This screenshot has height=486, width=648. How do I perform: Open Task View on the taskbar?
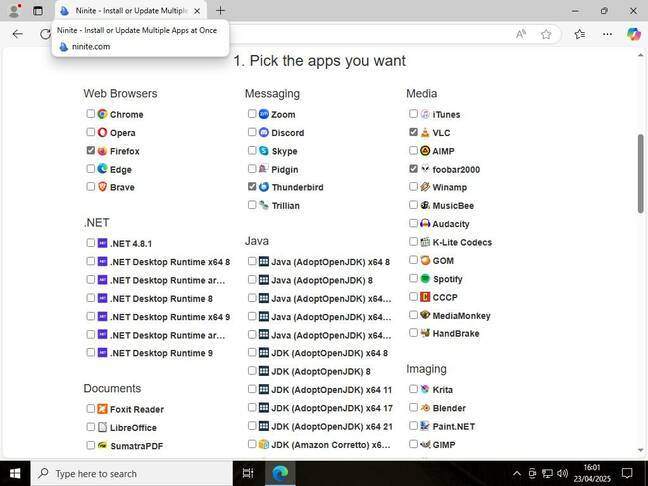click(248, 473)
